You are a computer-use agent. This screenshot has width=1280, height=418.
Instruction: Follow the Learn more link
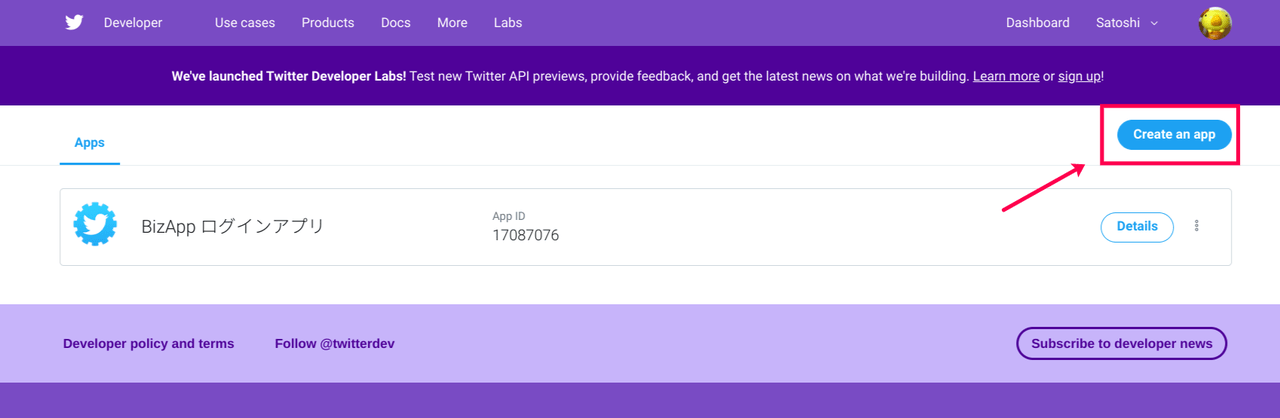[1006, 76]
